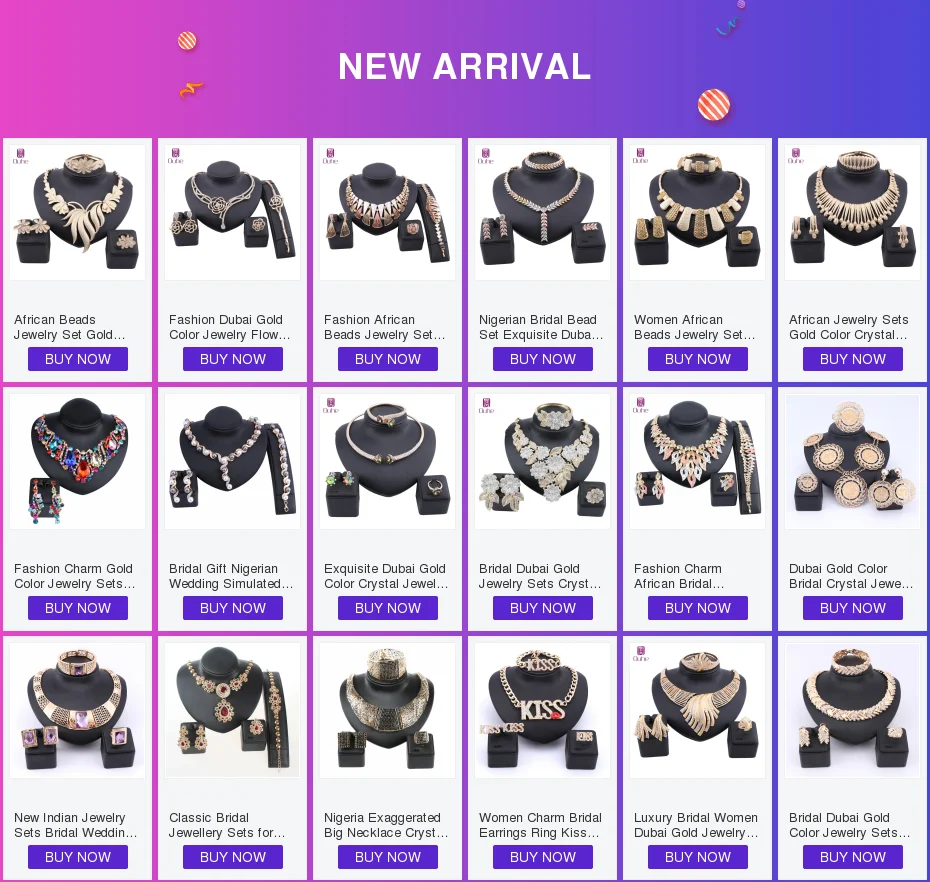Viewport: 930px width, 882px height.
Task: View the KISS necklace product image
Action: (543, 710)
